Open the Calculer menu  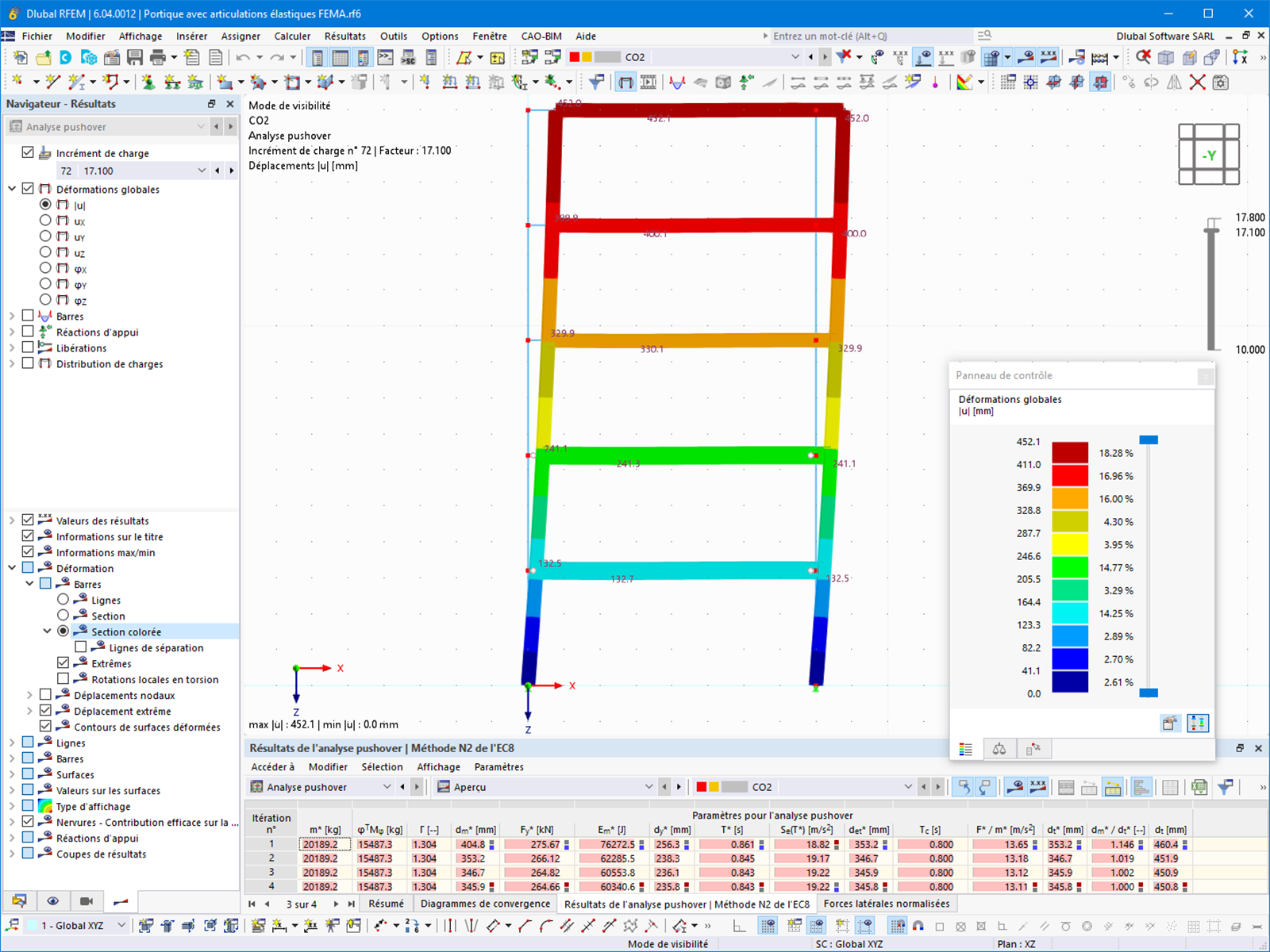(x=292, y=36)
